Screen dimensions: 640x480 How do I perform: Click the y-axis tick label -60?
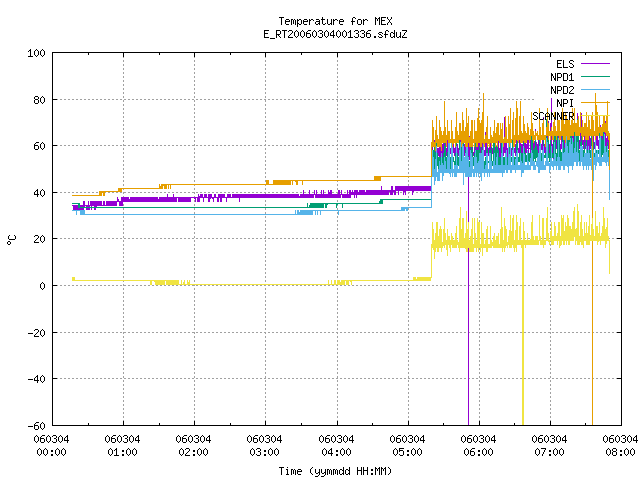(x=36, y=426)
